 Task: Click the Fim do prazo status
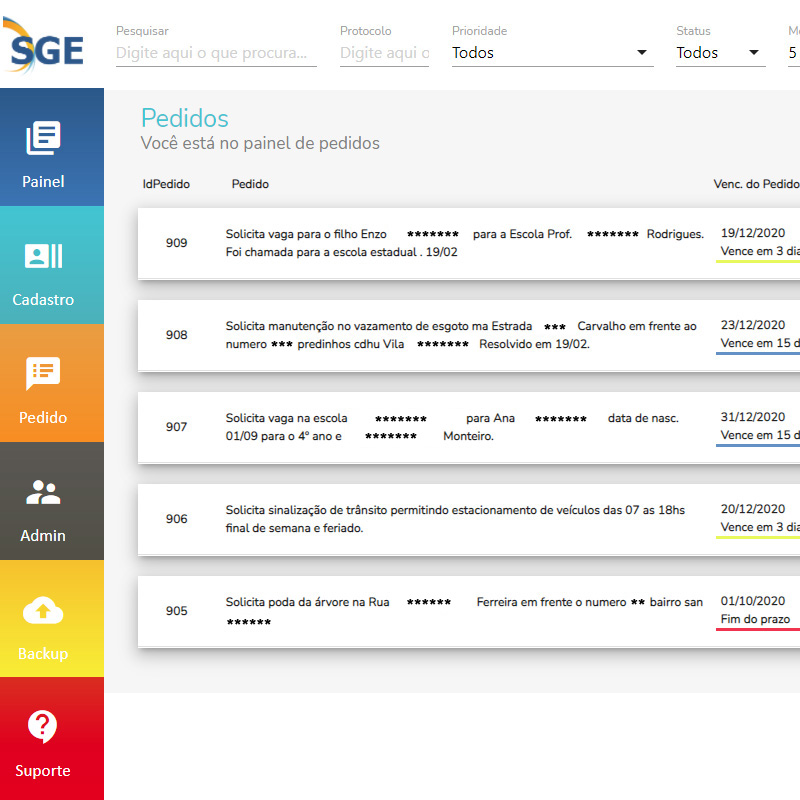[755, 619]
